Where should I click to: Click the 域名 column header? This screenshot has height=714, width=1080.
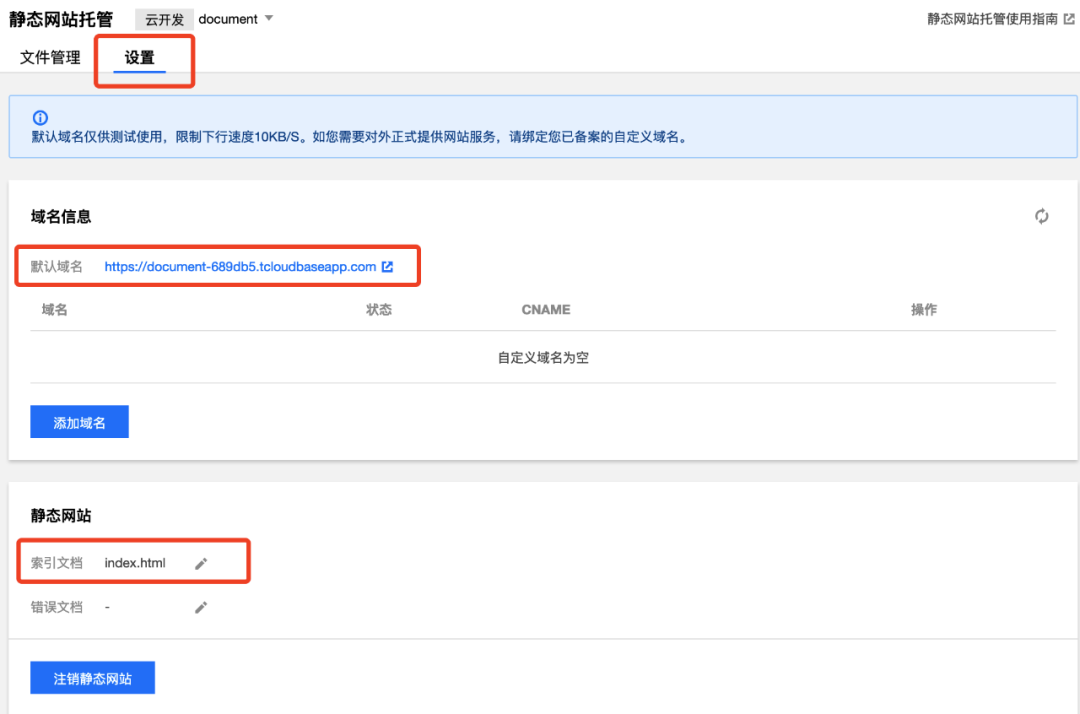click(55, 310)
